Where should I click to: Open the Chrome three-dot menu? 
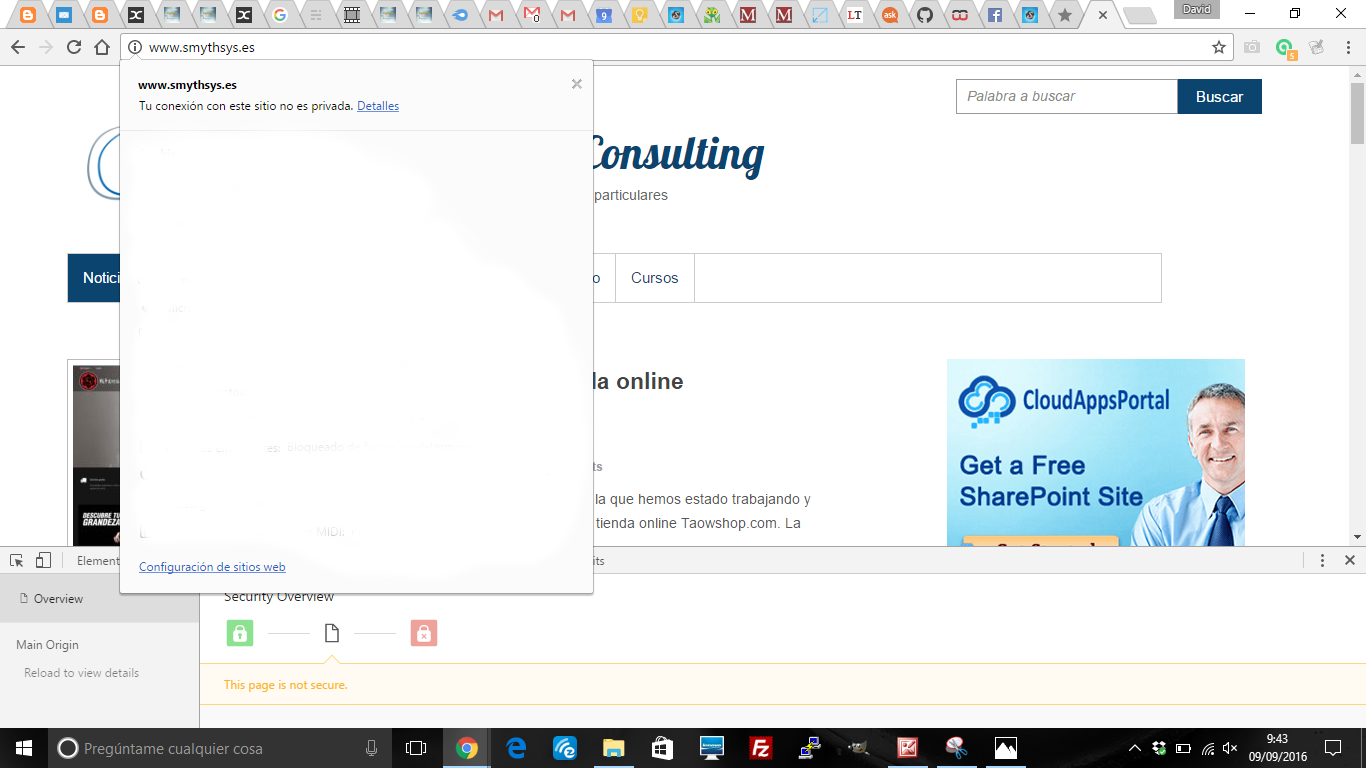click(x=1345, y=47)
